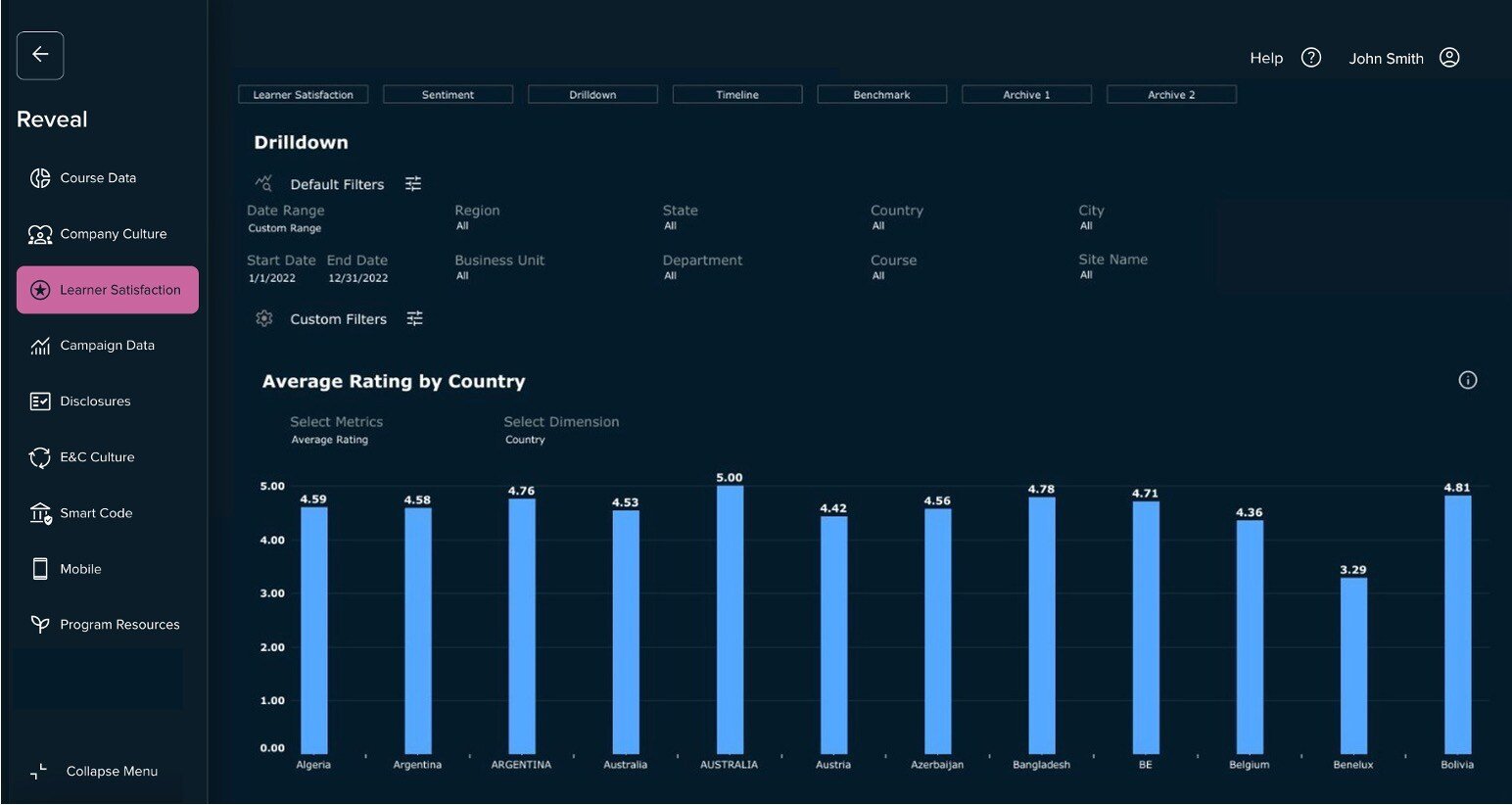Screen dimensions: 1512x805
Task: Switch to the Benchmark tab
Action: tap(881, 95)
